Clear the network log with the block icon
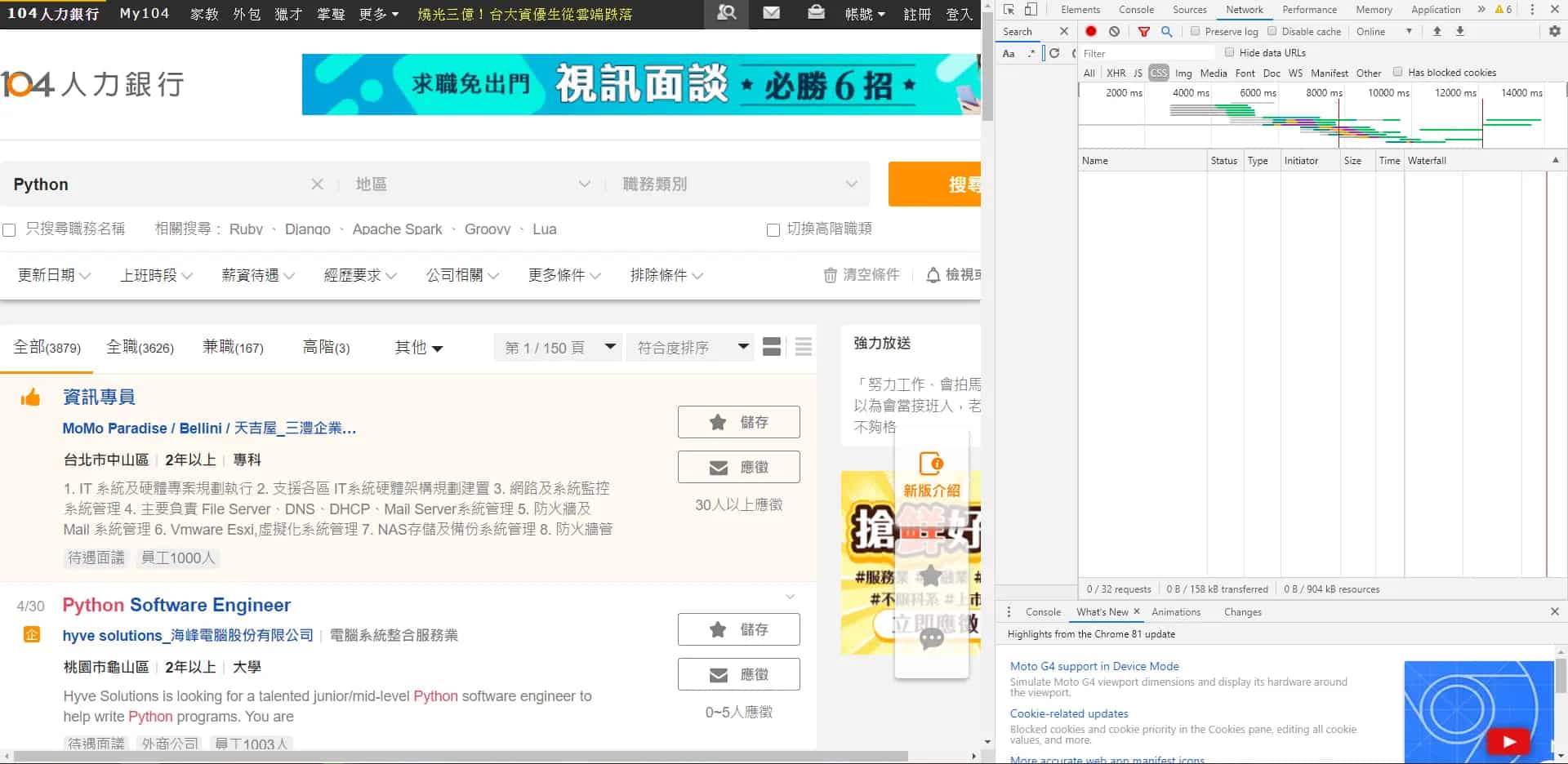This screenshot has height=764, width=1568. coord(1114,31)
